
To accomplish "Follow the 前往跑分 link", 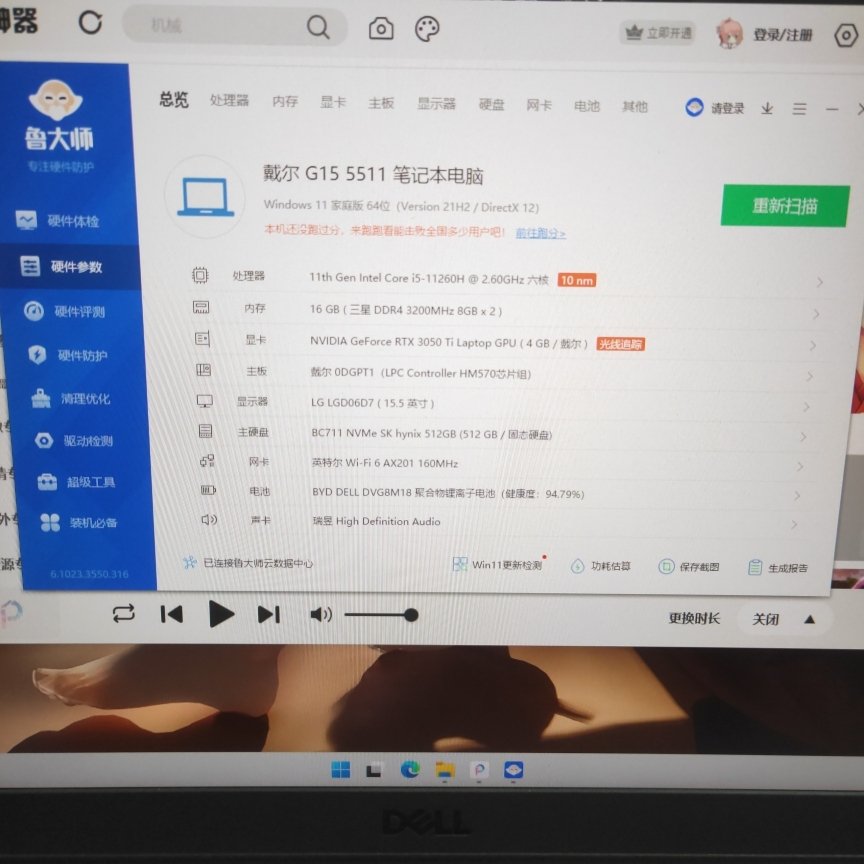I will click(x=541, y=233).
